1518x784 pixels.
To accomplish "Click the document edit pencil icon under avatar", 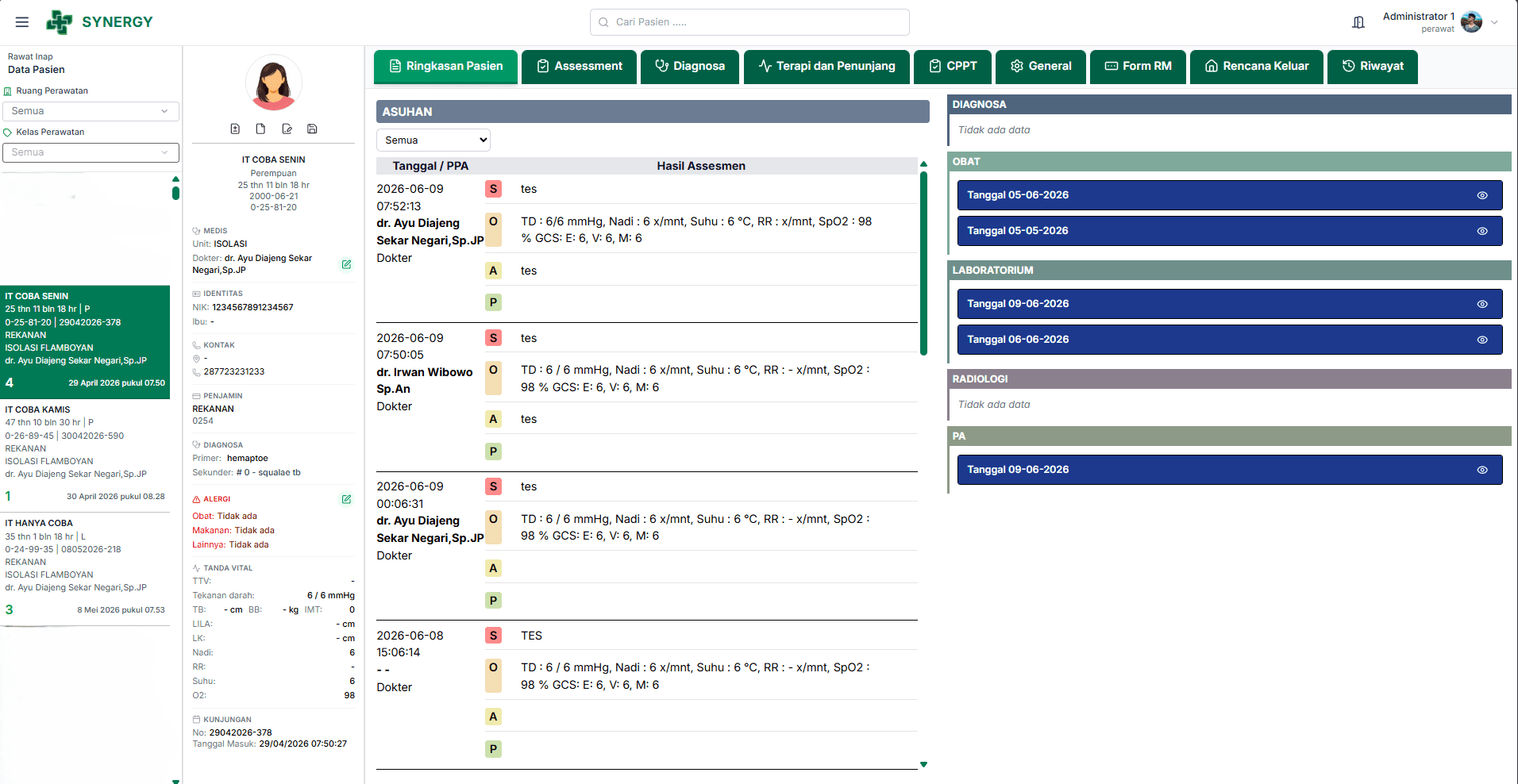I will click(x=287, y=129).
